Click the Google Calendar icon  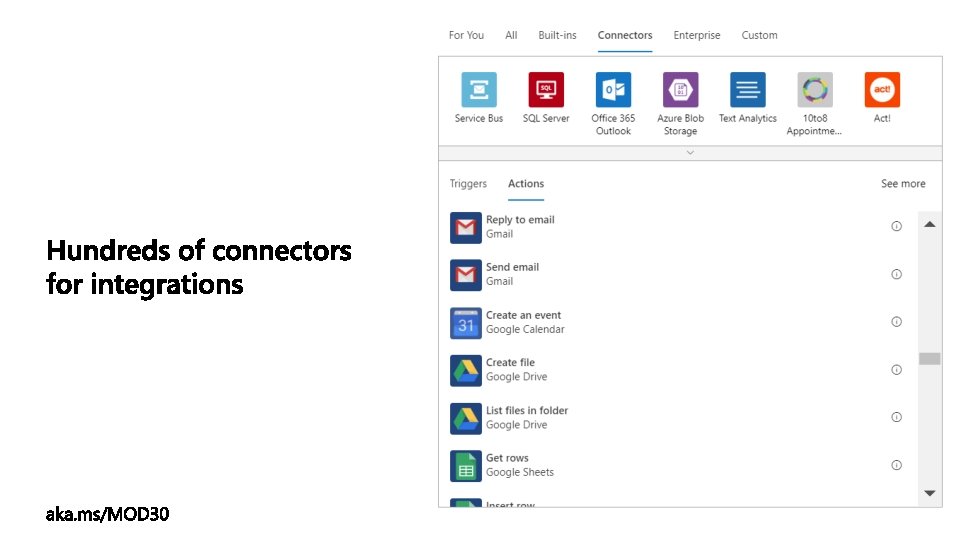pos(466,323)
